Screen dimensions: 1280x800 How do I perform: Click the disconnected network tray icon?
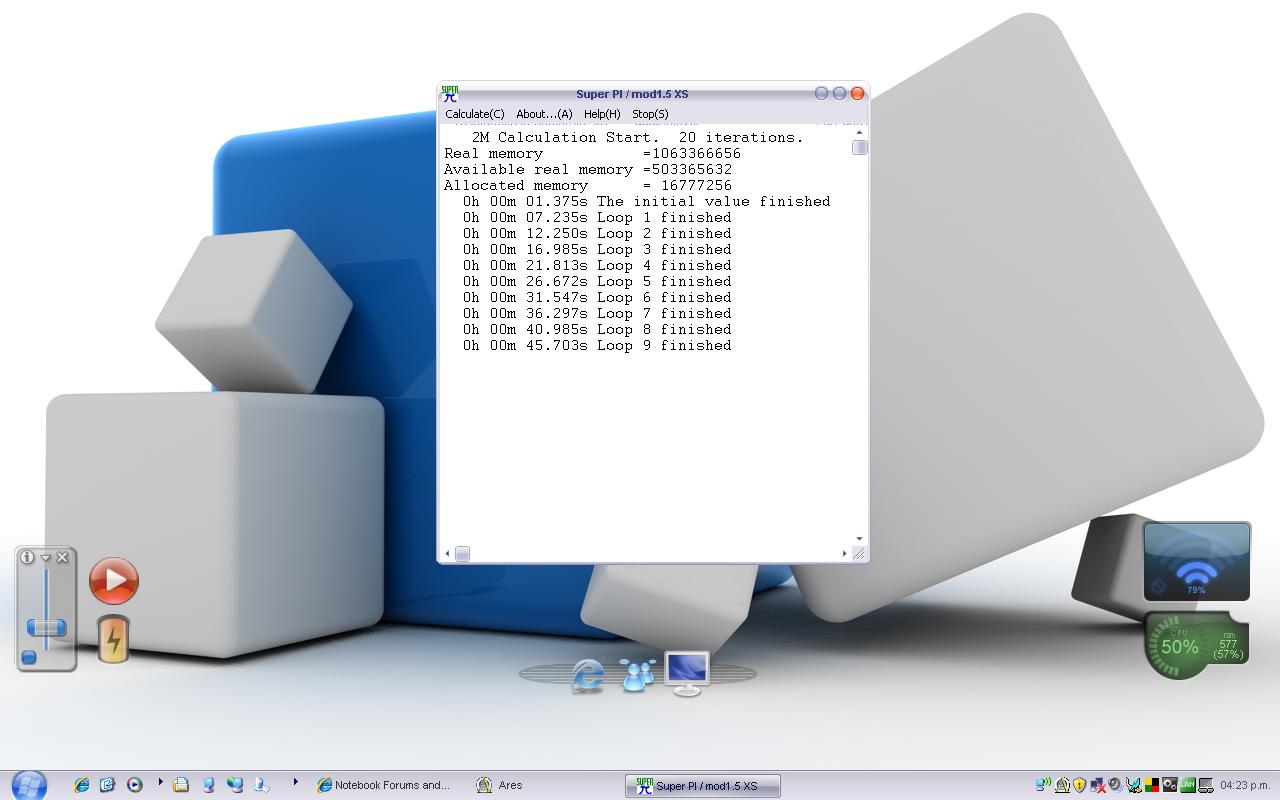tap(1097, 785)
